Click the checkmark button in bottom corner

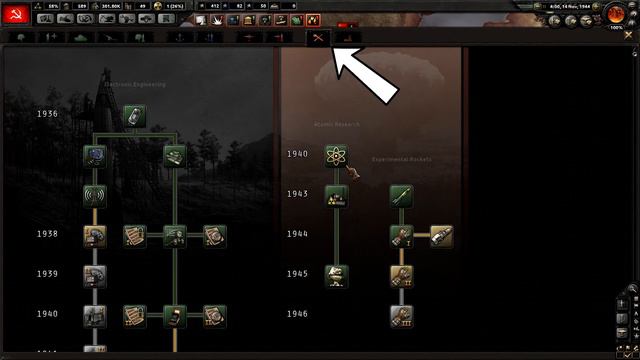point(627,356)
